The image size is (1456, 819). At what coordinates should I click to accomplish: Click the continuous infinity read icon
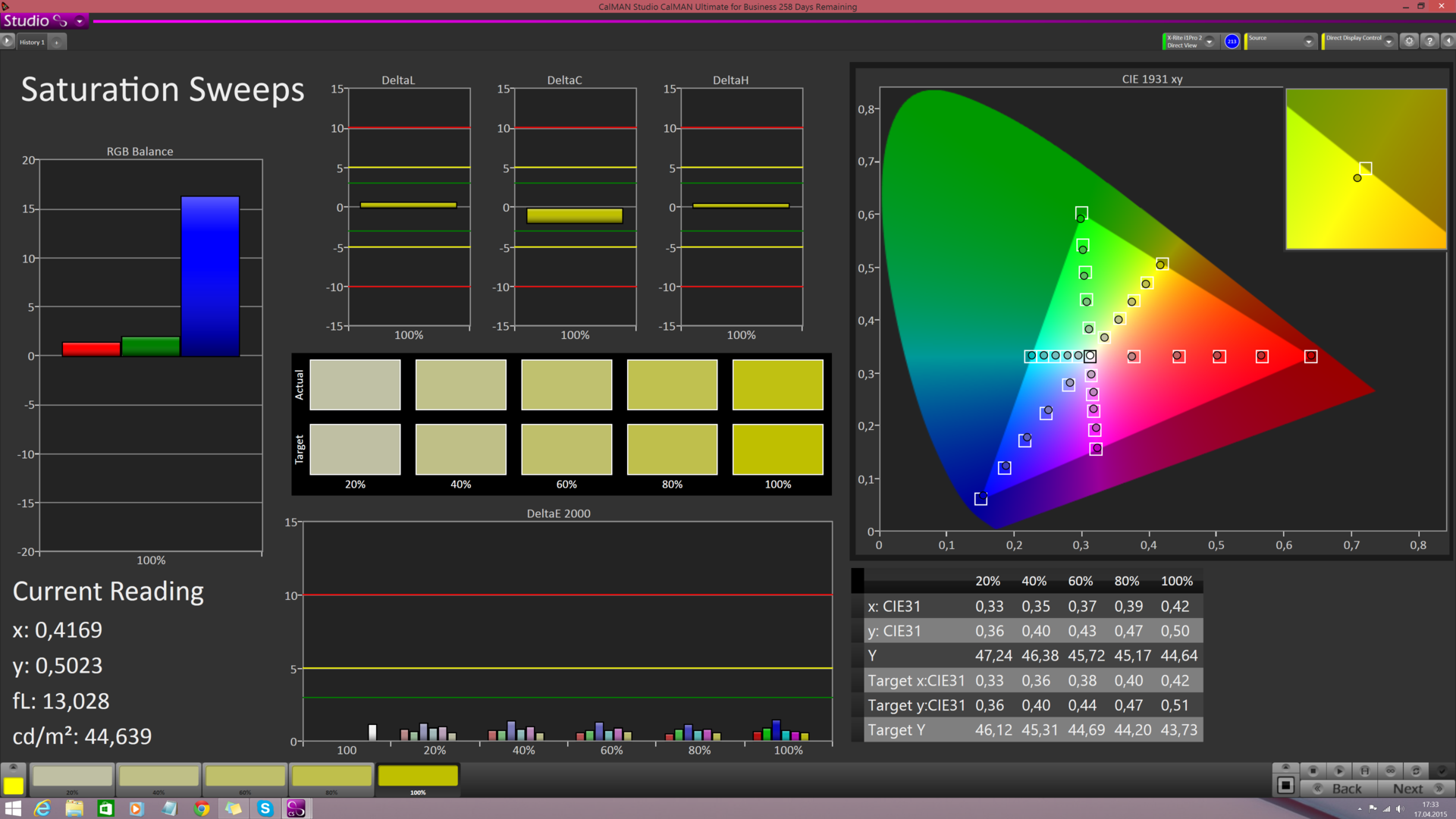pos(1390,770)
